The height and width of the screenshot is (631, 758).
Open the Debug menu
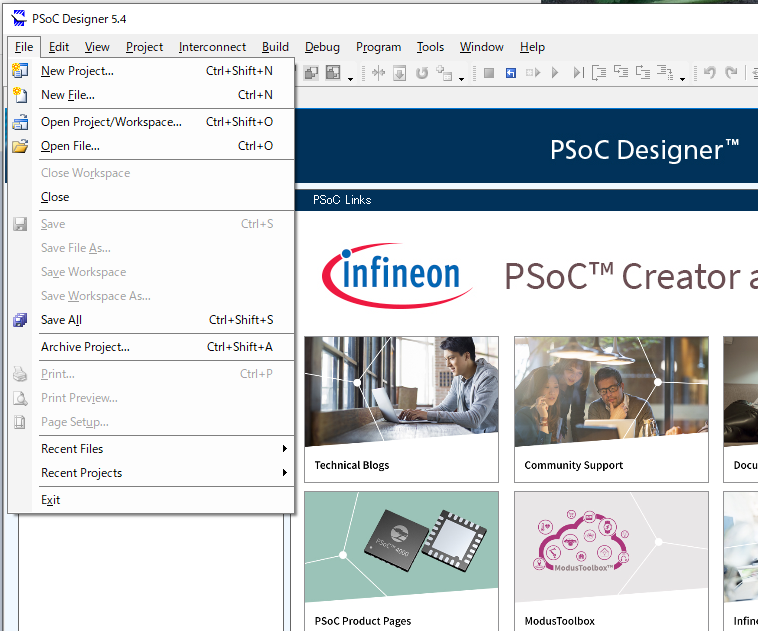pos(322,47)
